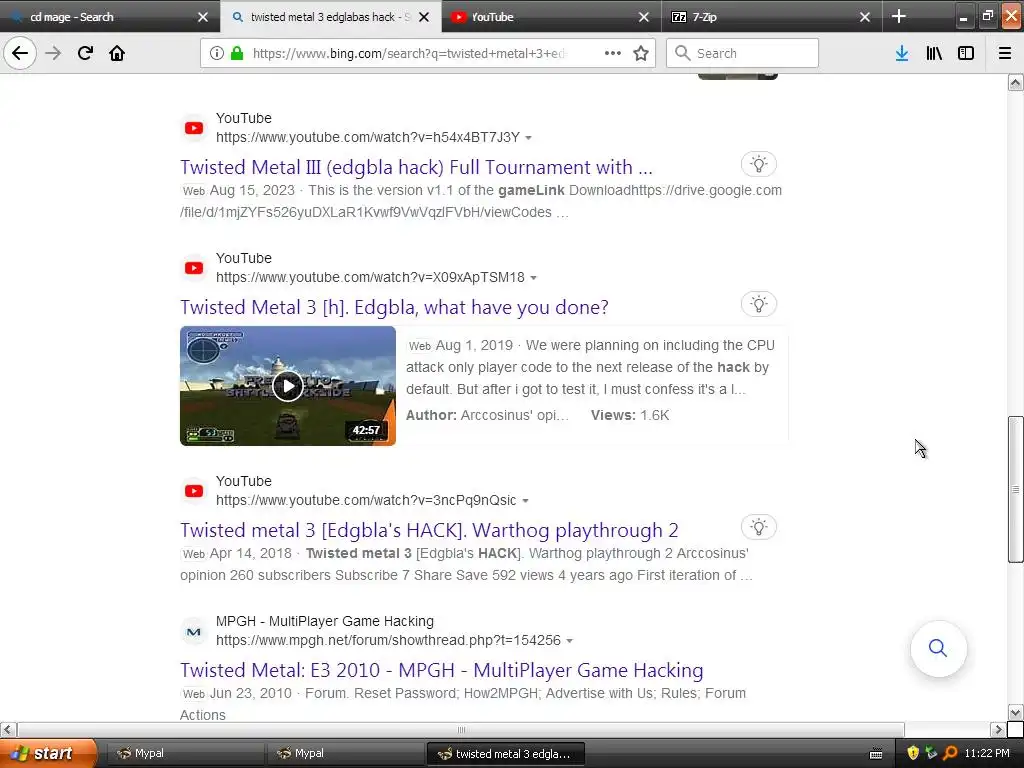Open the Downloads arrow icon
1024x768 pixels.
pyautogui.click(x=902, y=53)
